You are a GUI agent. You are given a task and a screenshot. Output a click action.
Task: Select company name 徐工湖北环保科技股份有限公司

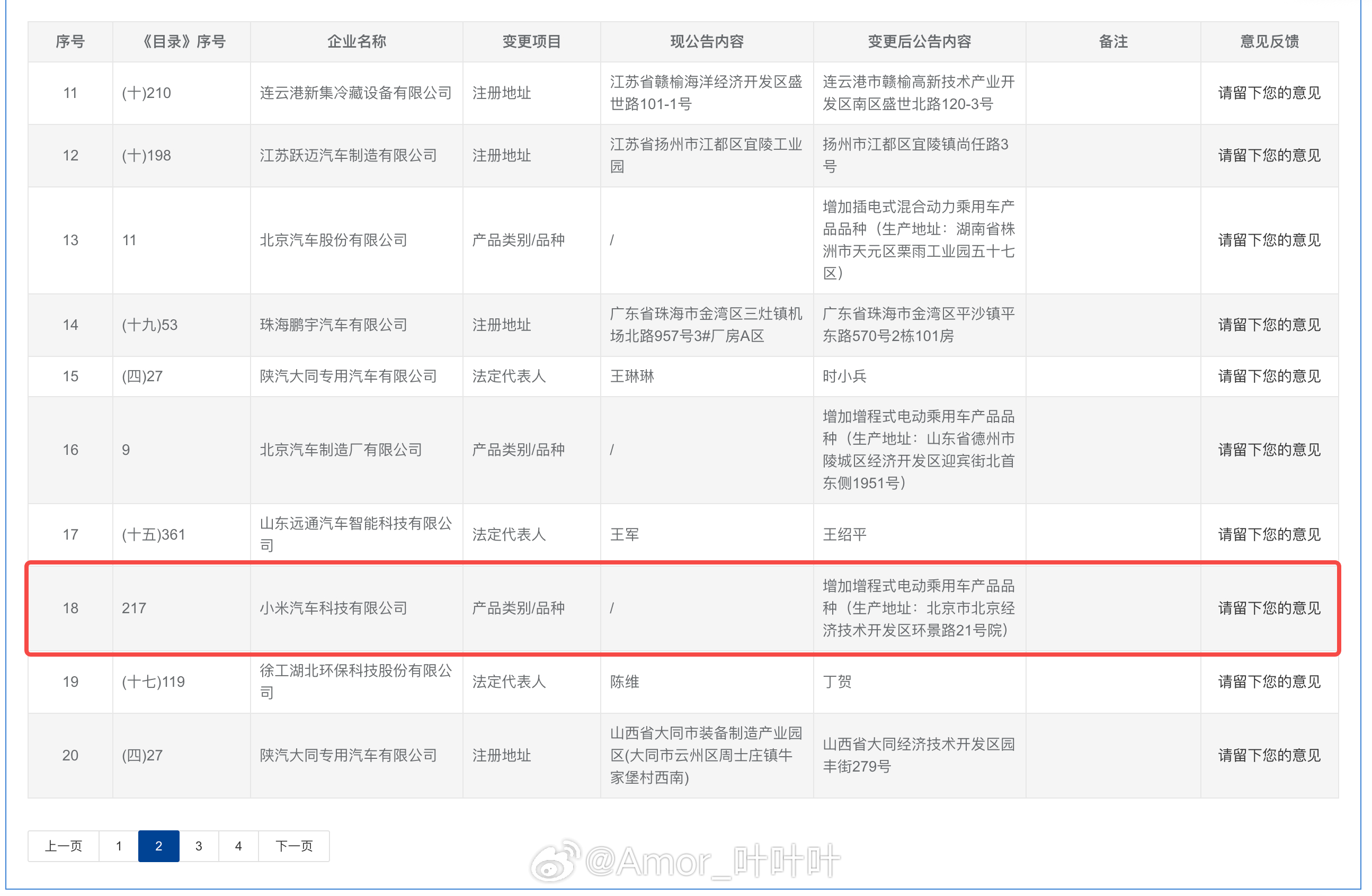(355, 682)
